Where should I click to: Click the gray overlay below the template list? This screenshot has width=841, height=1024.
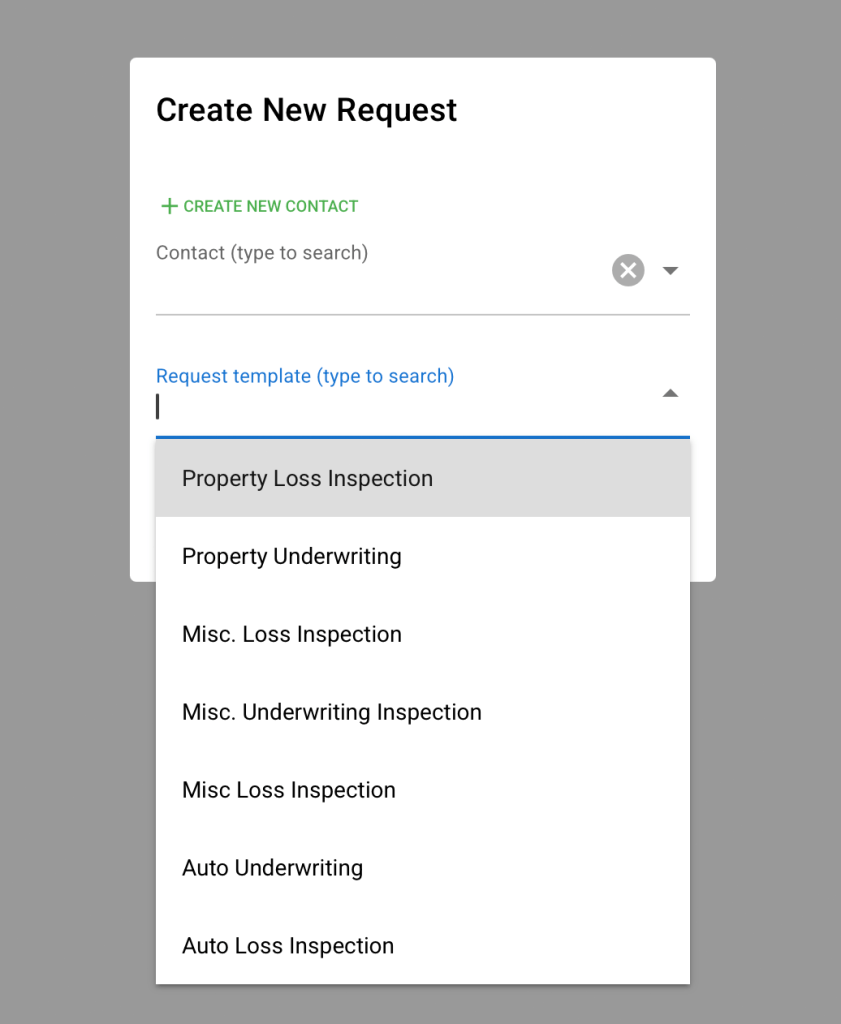point(420,1004)
